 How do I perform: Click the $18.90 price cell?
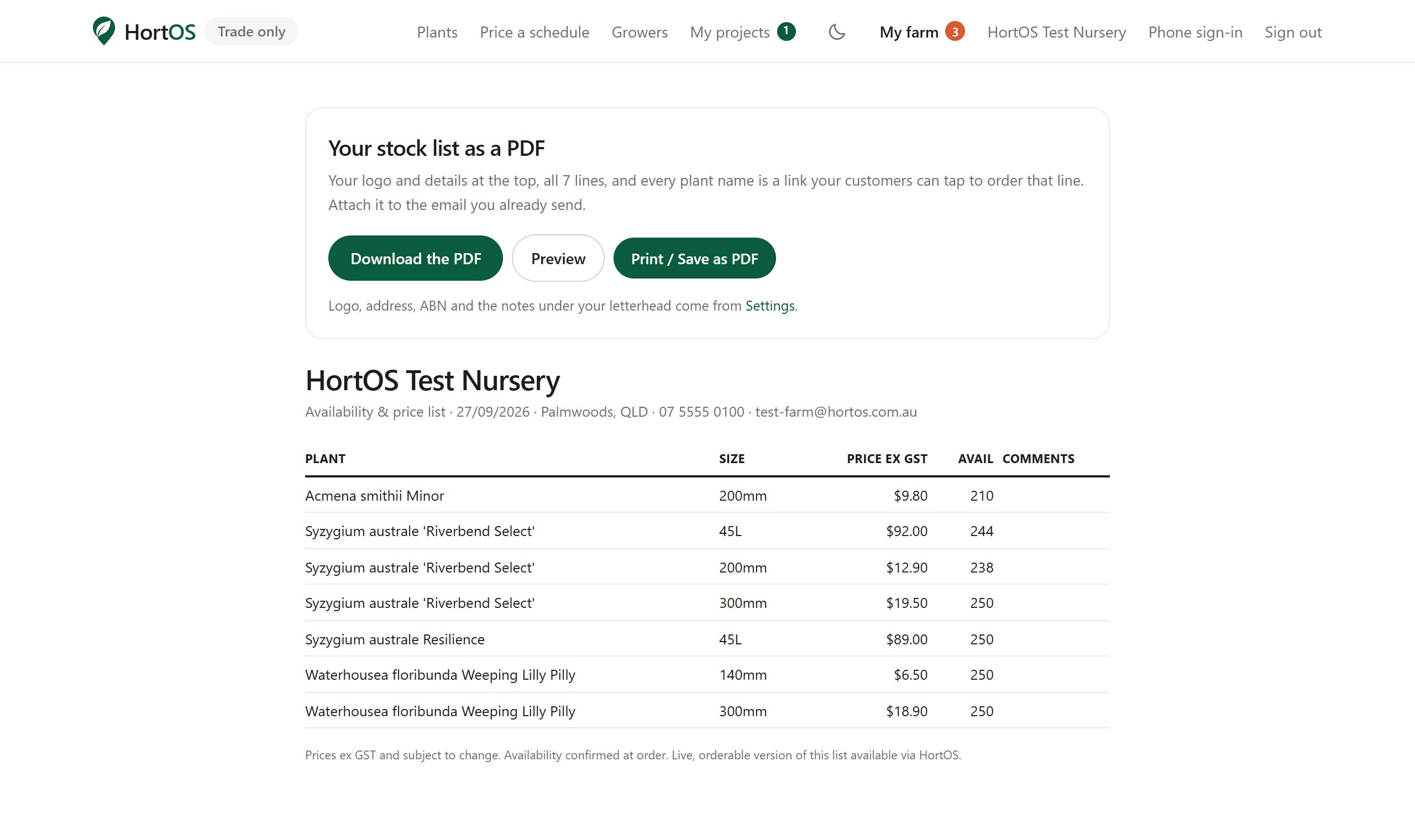tap(906, 711)
